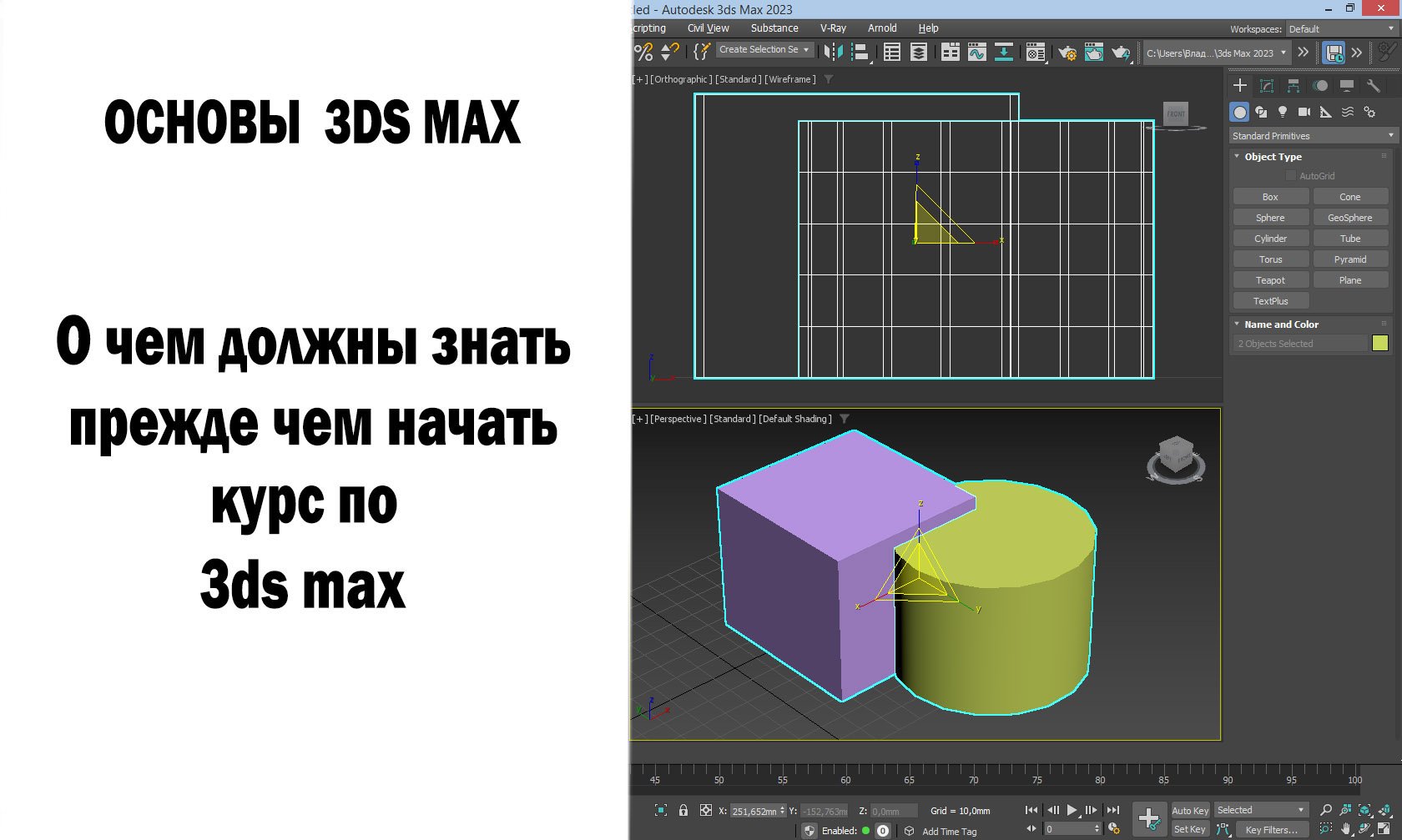This screenshot has width=1402, height=840.
Task: Click the Pyramid primitive button
Action: [x=1350, y=259]
